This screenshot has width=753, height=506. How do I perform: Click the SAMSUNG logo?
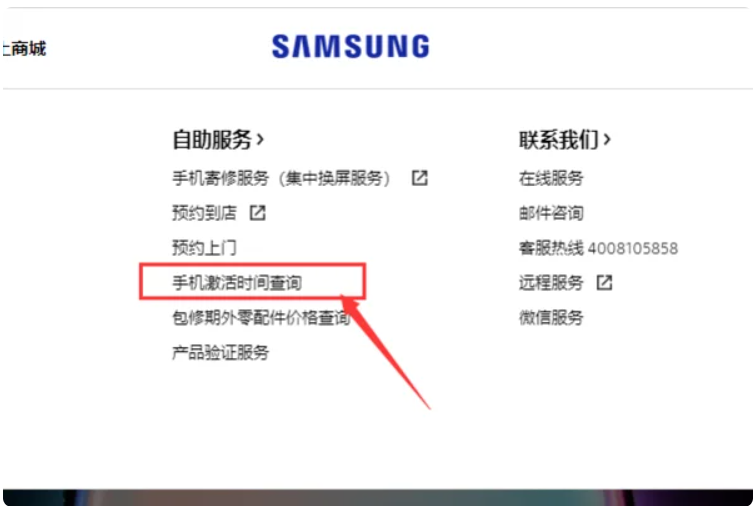[351, 47]
